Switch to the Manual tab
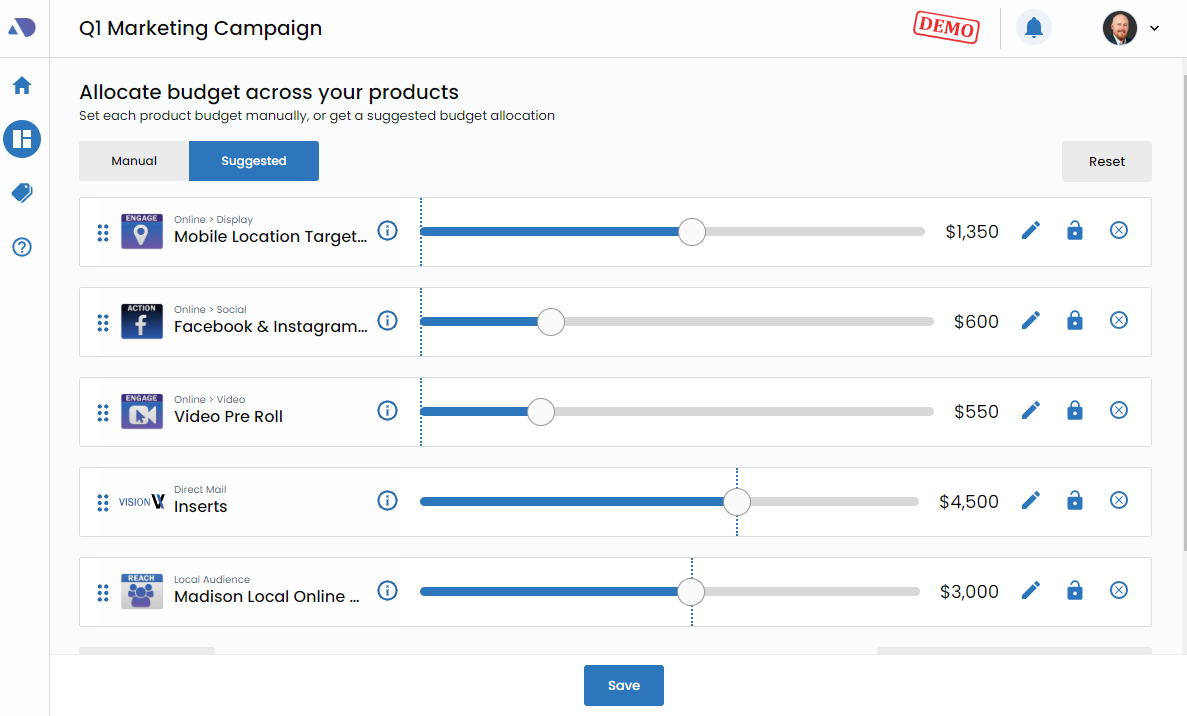The width and height of the screenshot is (1187, 716). (134, 161)
